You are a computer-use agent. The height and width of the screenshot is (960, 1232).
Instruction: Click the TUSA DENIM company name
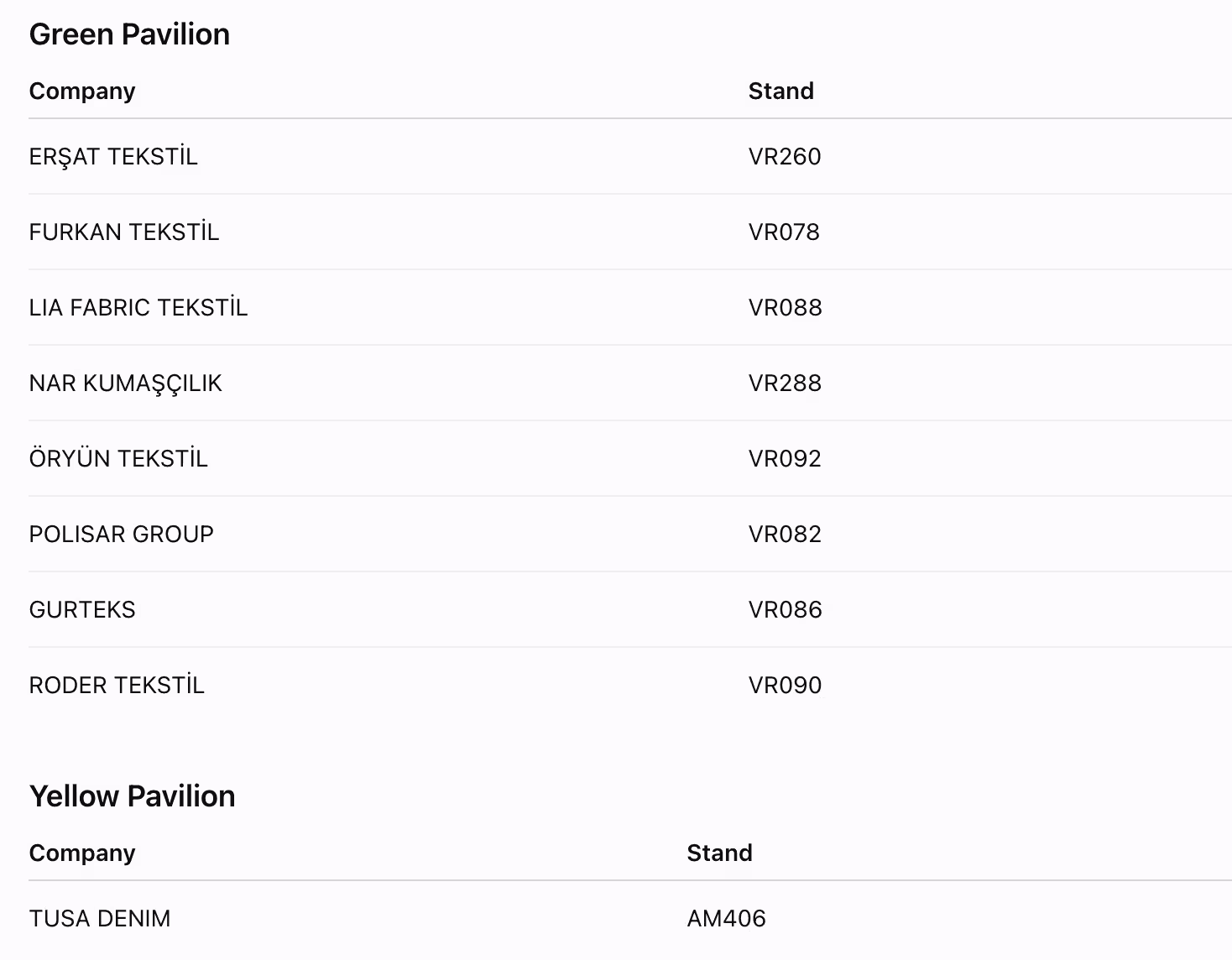coord(100,919)
